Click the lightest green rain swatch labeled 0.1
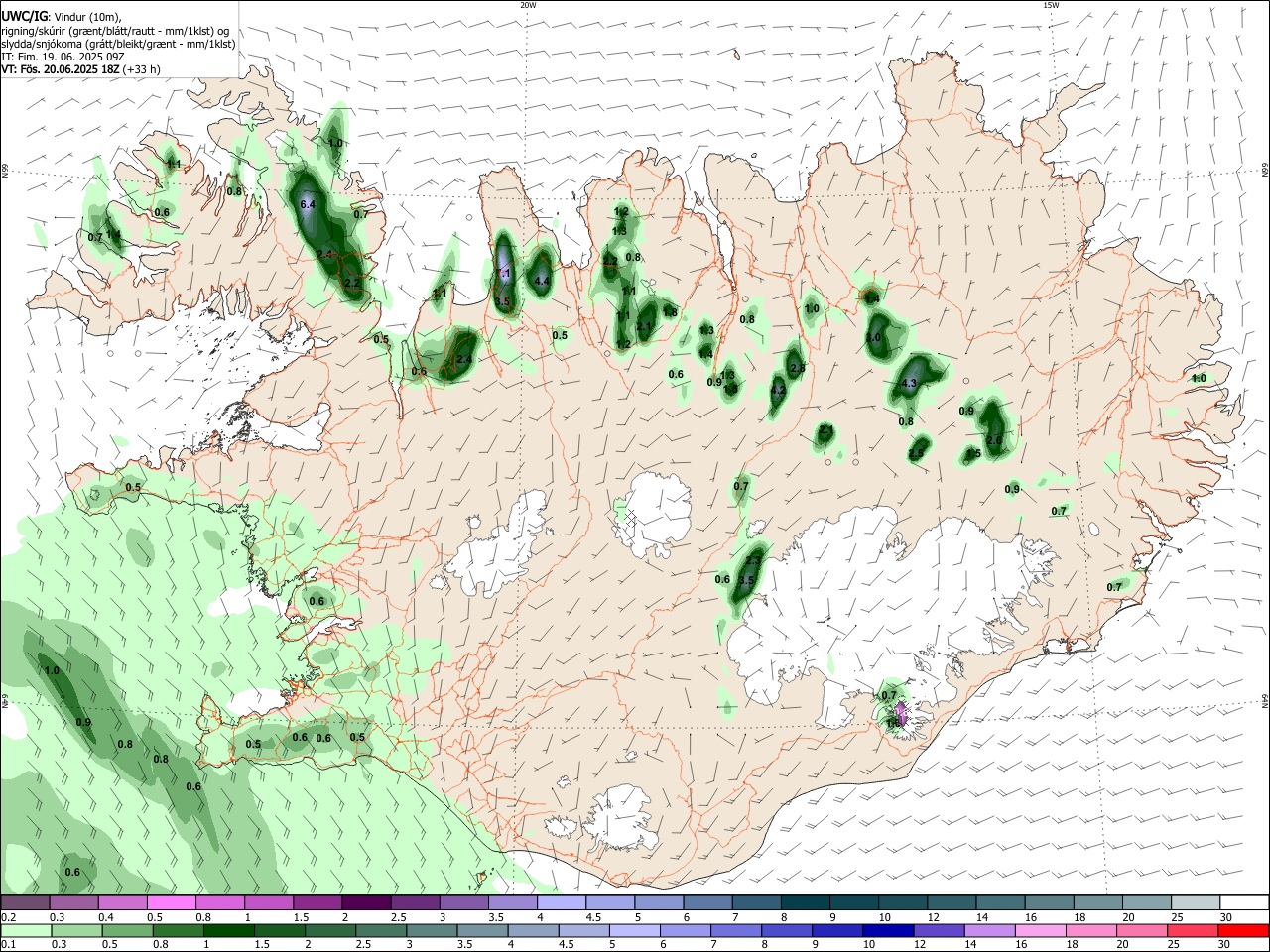Image resolution: width=1270 pixels, height=952 pixels. tap(28, 930)
